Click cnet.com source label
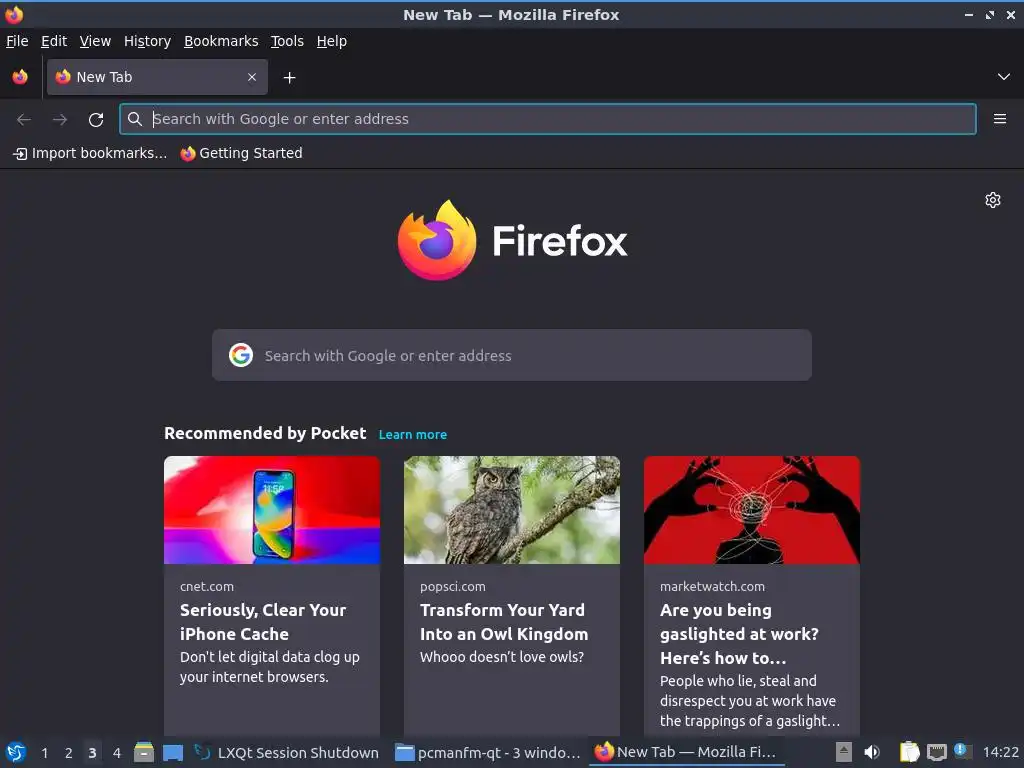 207,586
